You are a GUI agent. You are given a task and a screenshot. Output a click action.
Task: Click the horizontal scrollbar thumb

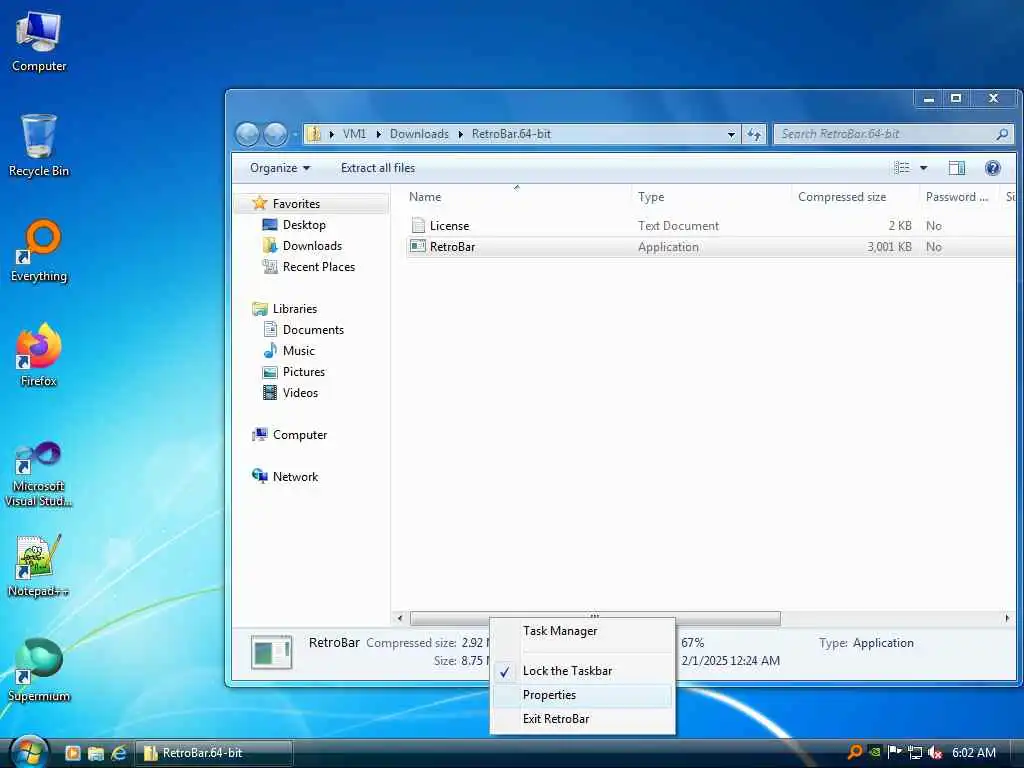click(595, 618)
